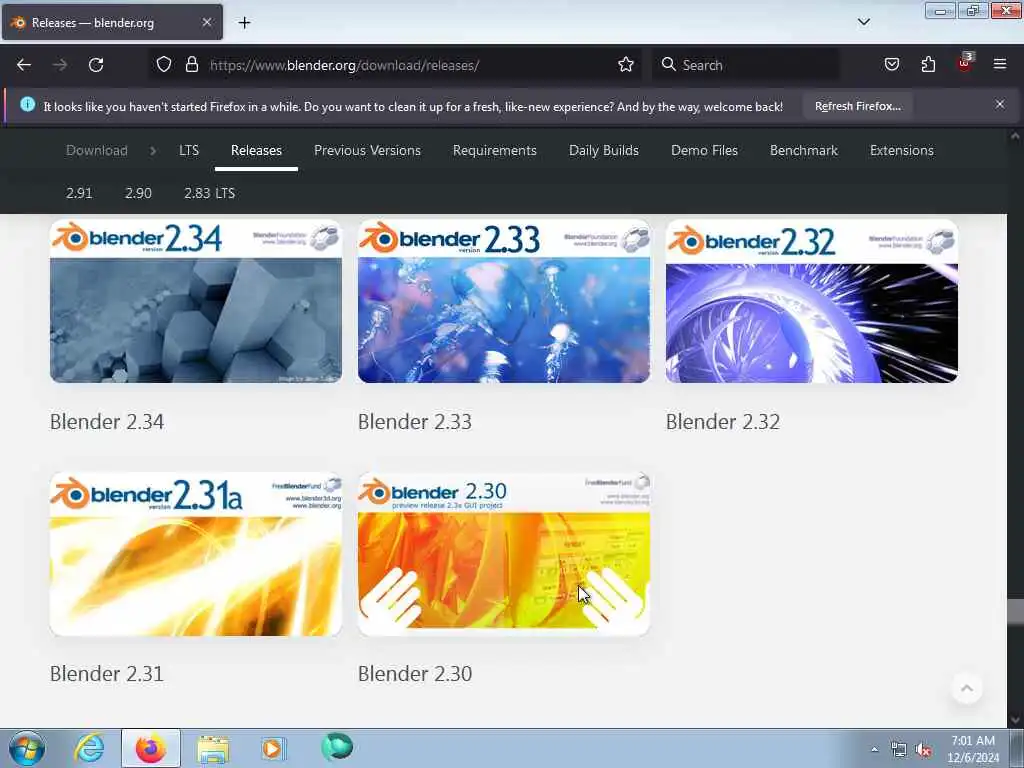Click the Firefox taskbar icon
The image size is (1024, 768).
151,748
